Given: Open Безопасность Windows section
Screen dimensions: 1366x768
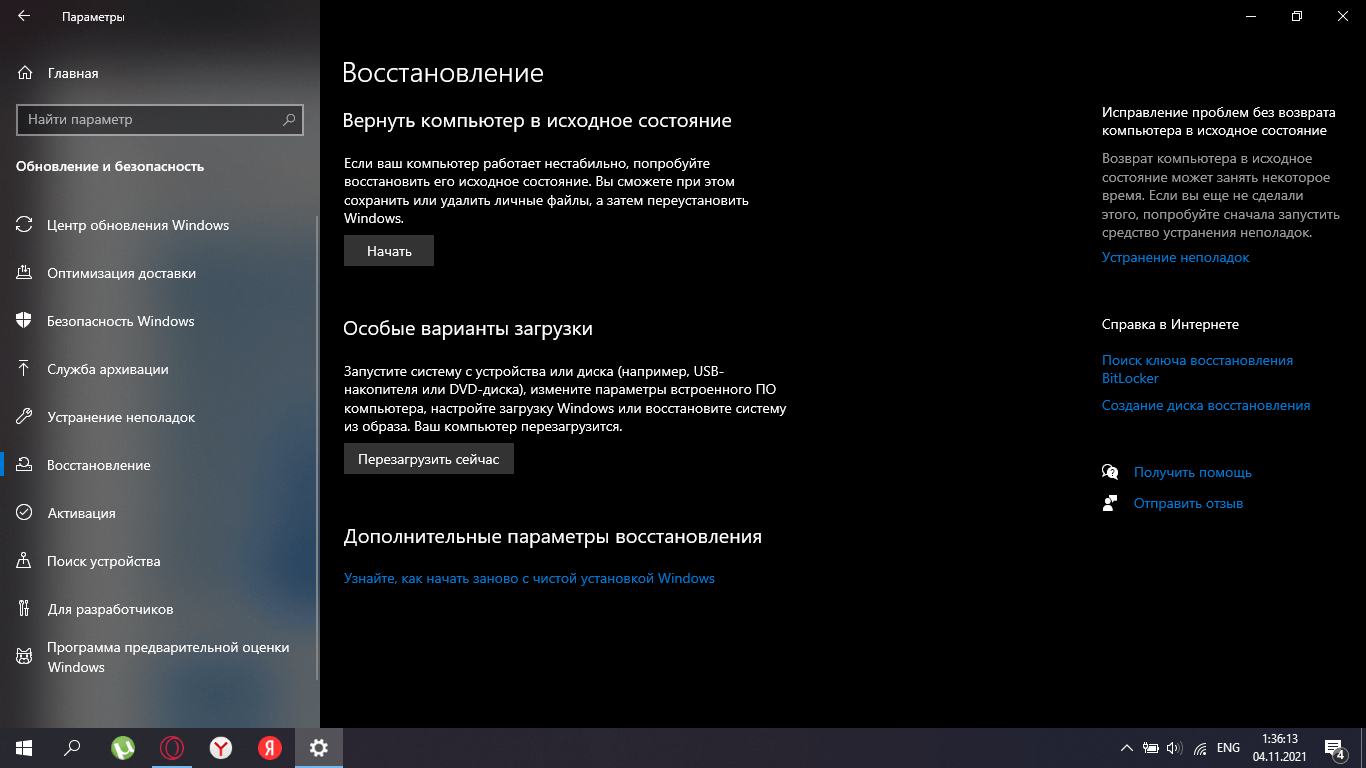Looking at the screenshot, I should pyautogui.click(x=120, y=321).
